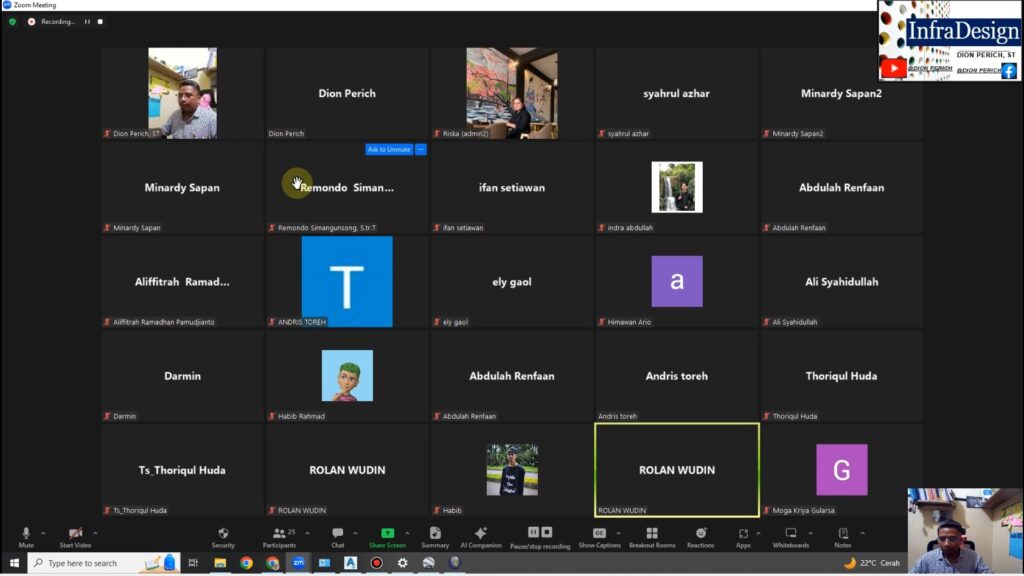Click the Windows taskbar search box
The width and height of the screenshot is (1024, 576).
[82, 563]
